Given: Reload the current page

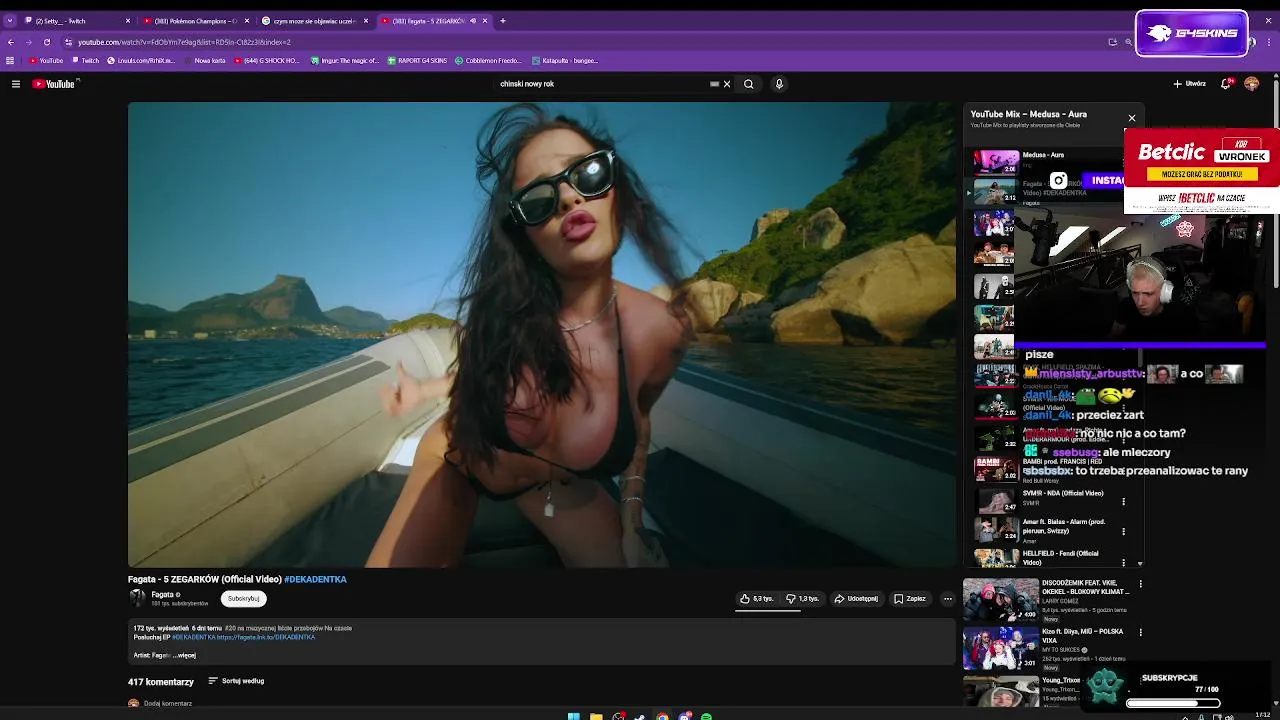Looking at the screenshot, I should click(46, 42).
